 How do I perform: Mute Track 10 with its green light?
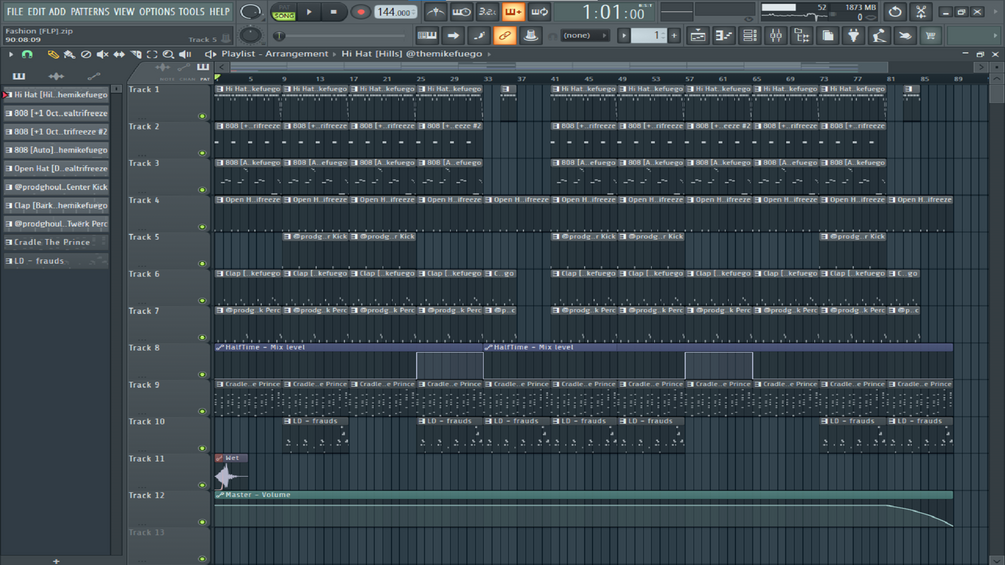[203, 448]
